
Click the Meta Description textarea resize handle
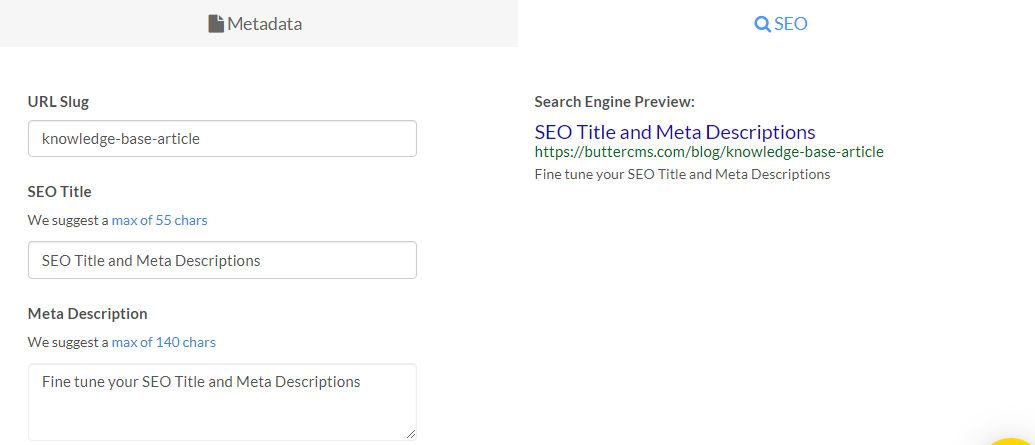pos(409,433)
